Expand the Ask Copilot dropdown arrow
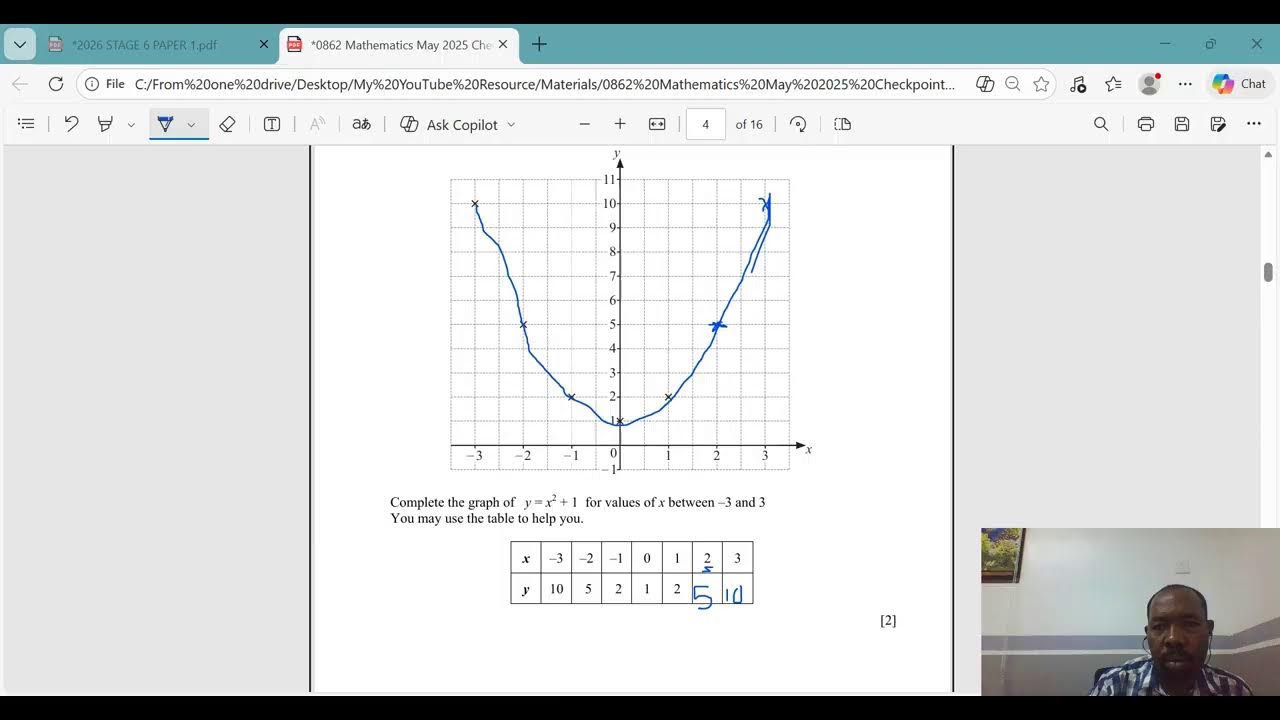The height and width of the screenshot is (720, 1280). (511, 125)
